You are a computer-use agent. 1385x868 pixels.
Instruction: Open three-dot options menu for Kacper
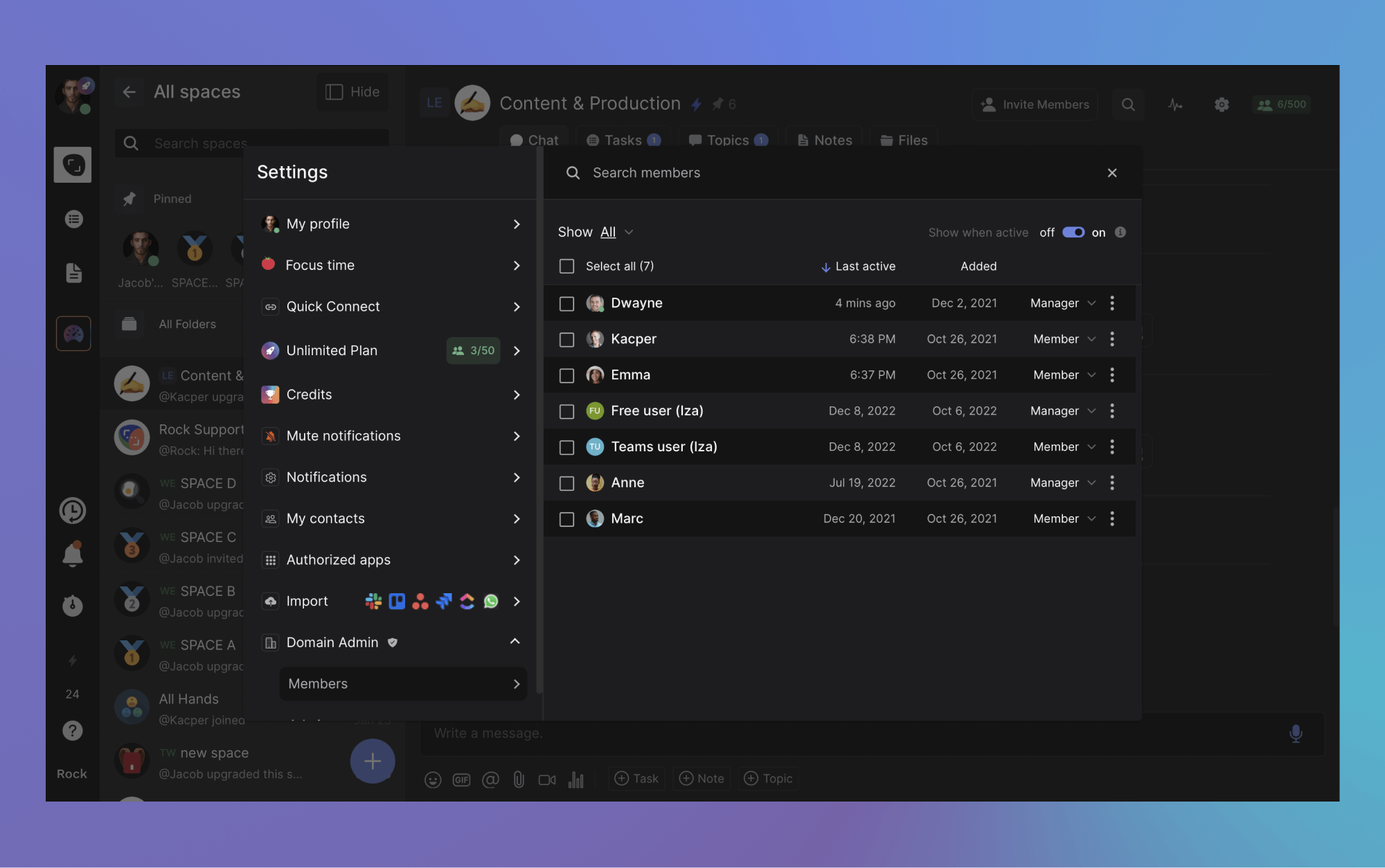point(1112,339)
